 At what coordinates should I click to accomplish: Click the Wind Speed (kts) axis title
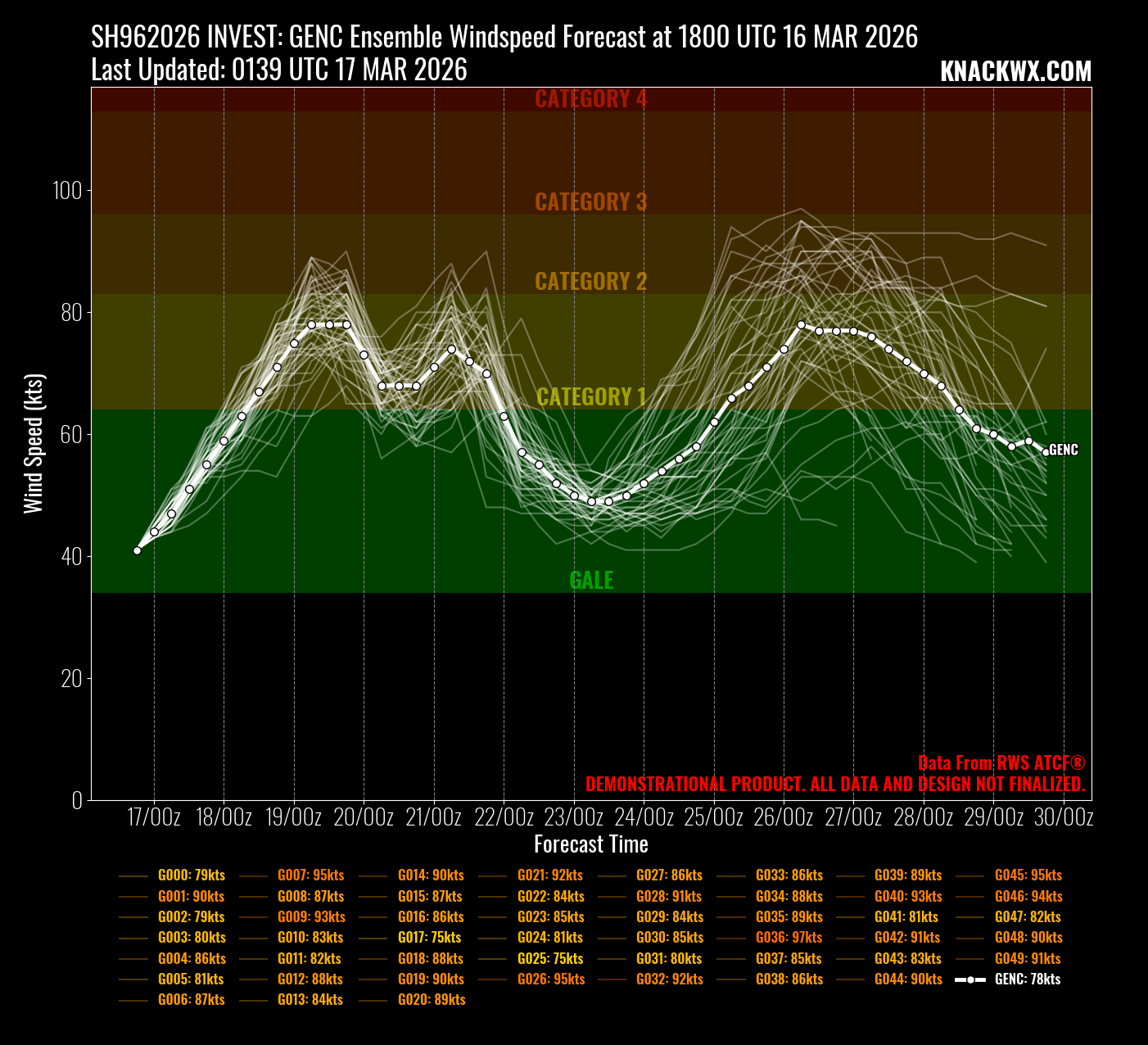click(x=33, y=444)
